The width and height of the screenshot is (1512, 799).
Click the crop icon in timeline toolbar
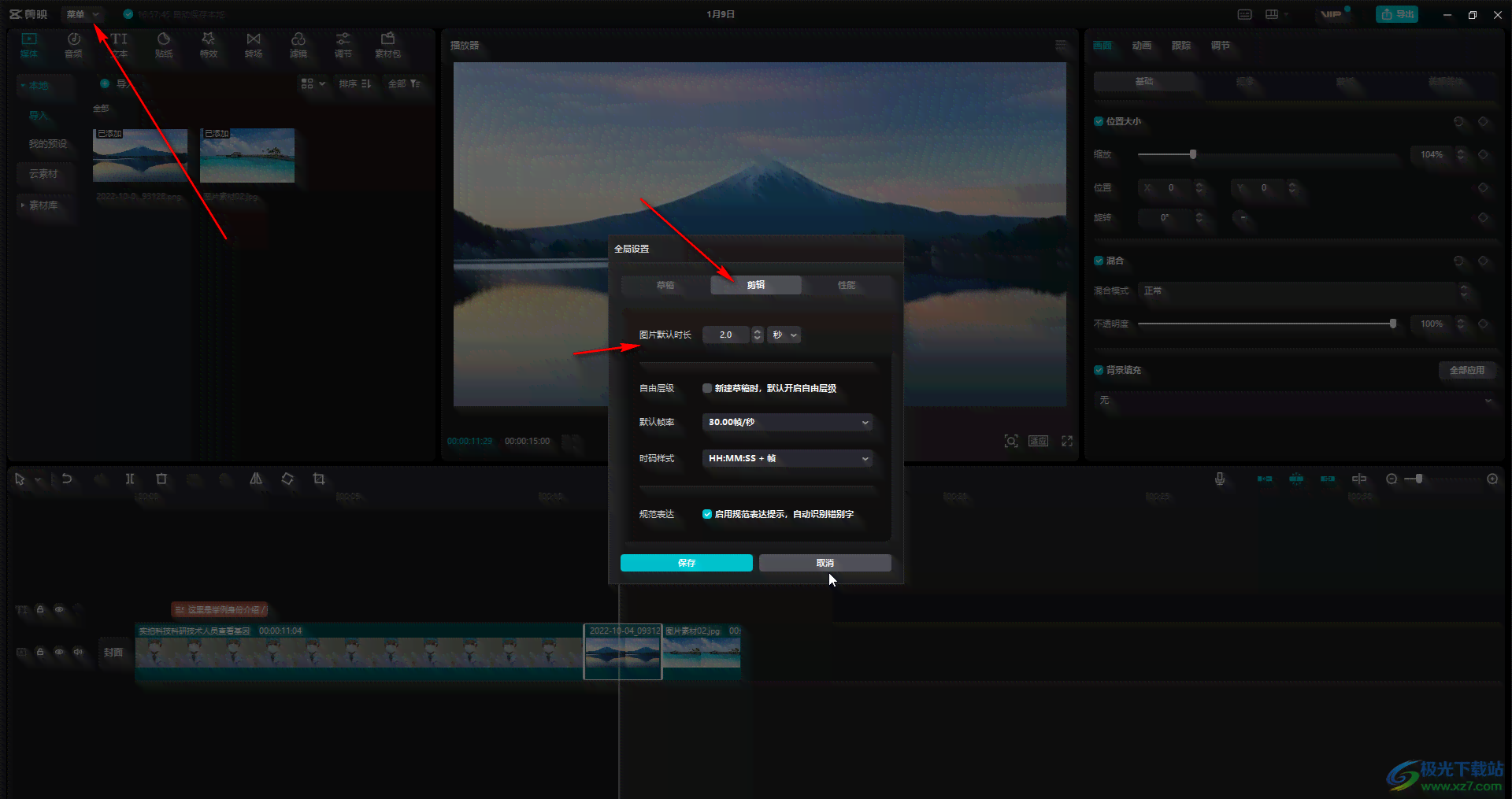pyautogui.click(x=319, y=479)
